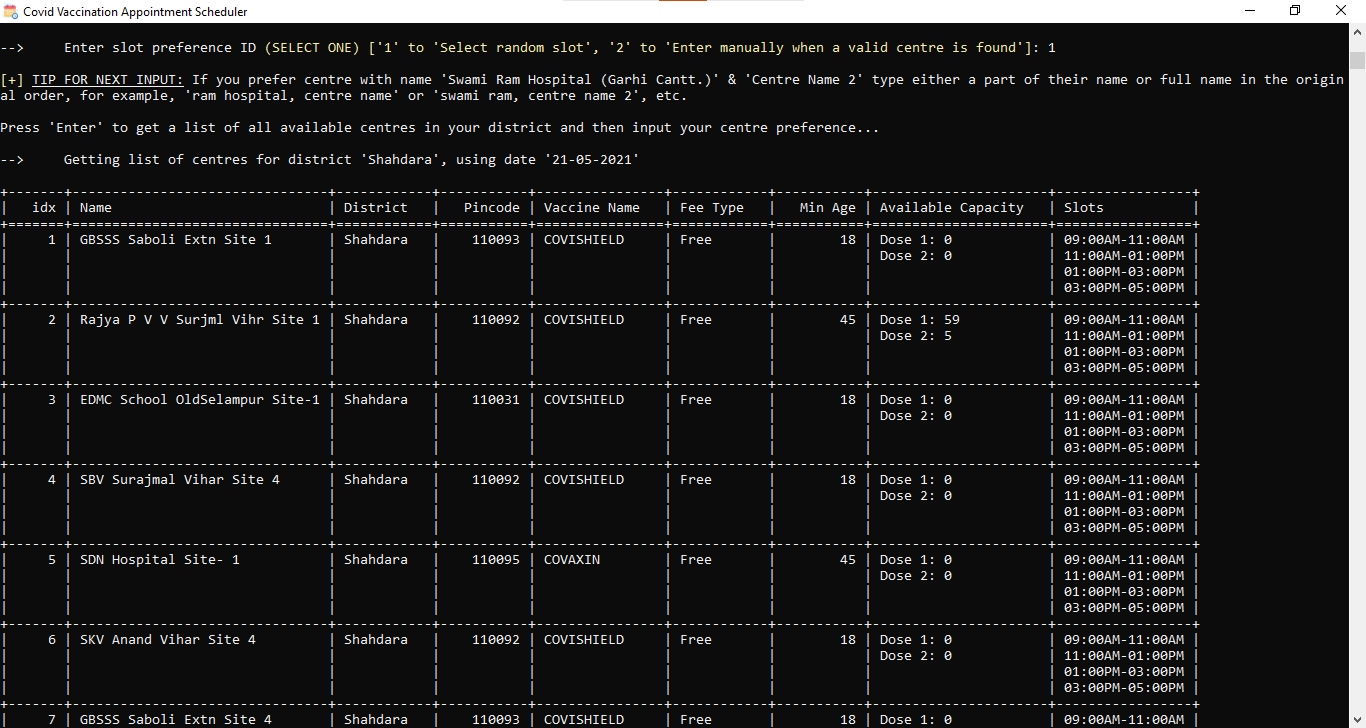Screen dimensions: 1366x728
Task: Select 'Rajya P V V Surjml Vihr Site 1'
Action: [x=200, y=320]
